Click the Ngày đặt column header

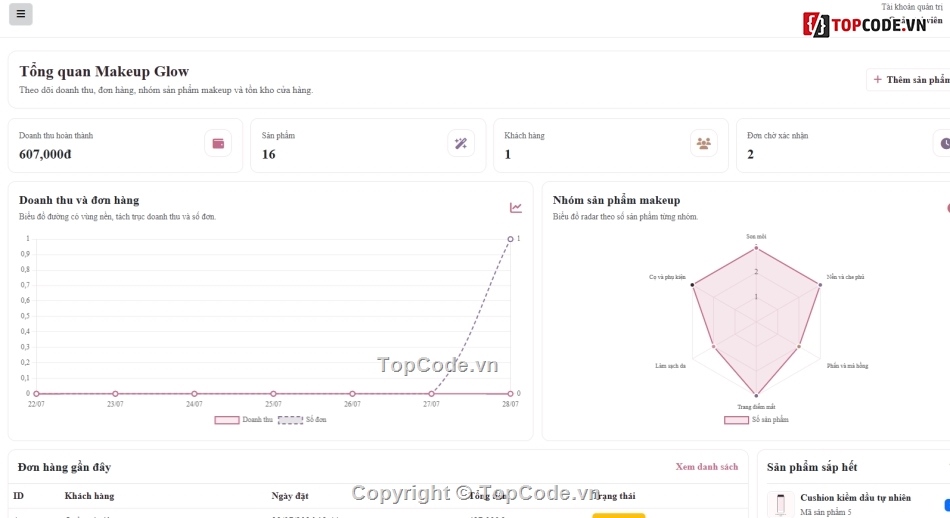point(290,496)
